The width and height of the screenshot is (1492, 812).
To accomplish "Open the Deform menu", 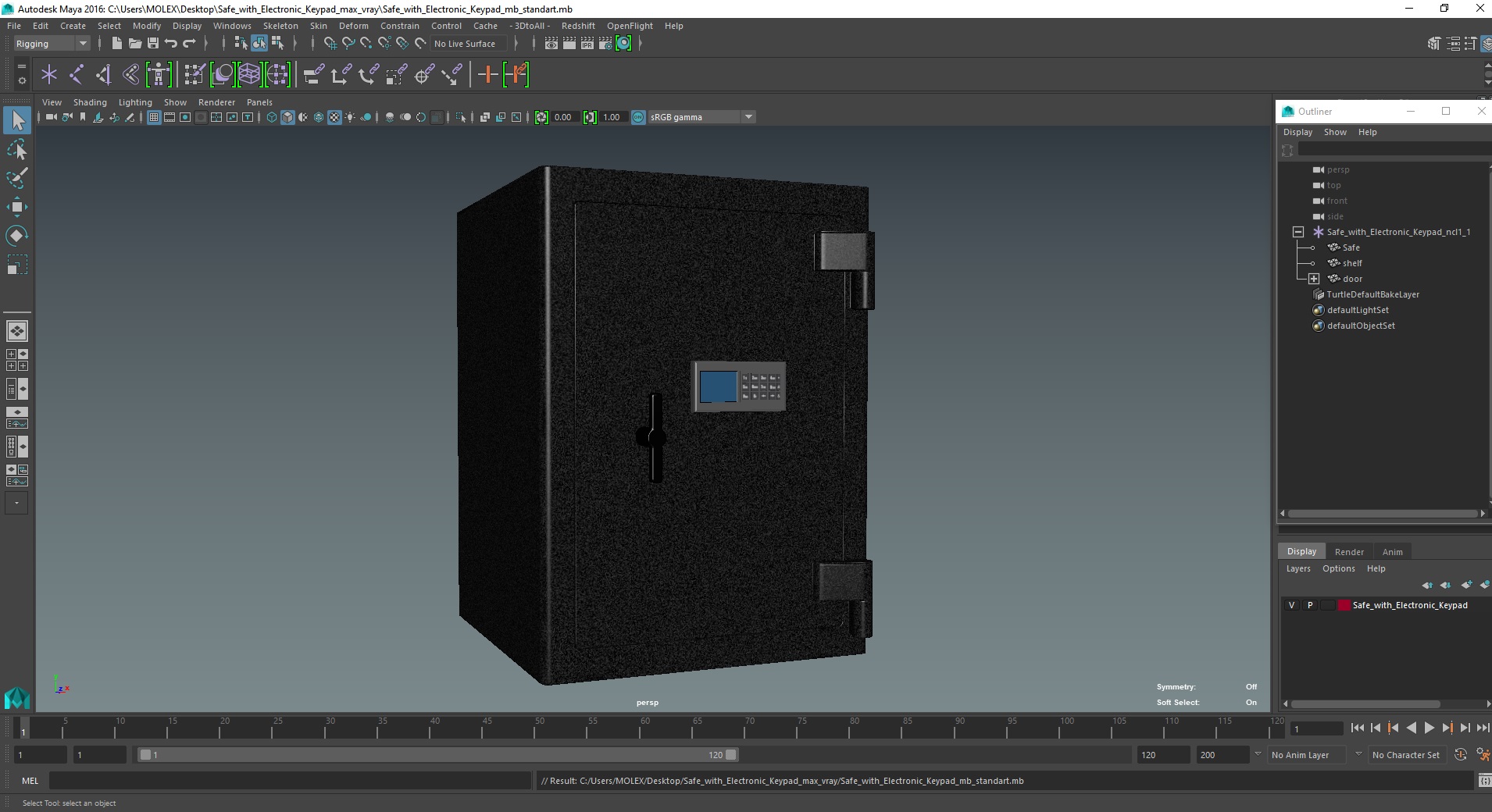I will (x=353, y=26).
